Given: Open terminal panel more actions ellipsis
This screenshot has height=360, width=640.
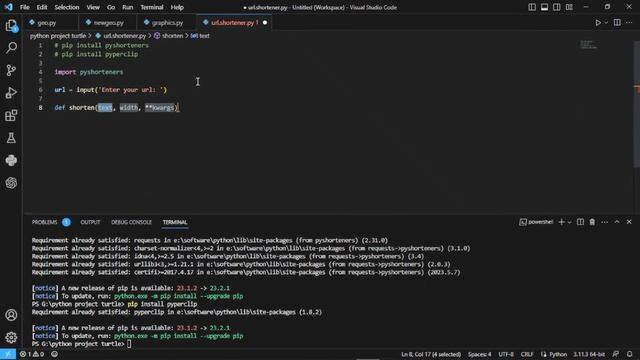Looking at the screenshot, I should pos(604,222).
